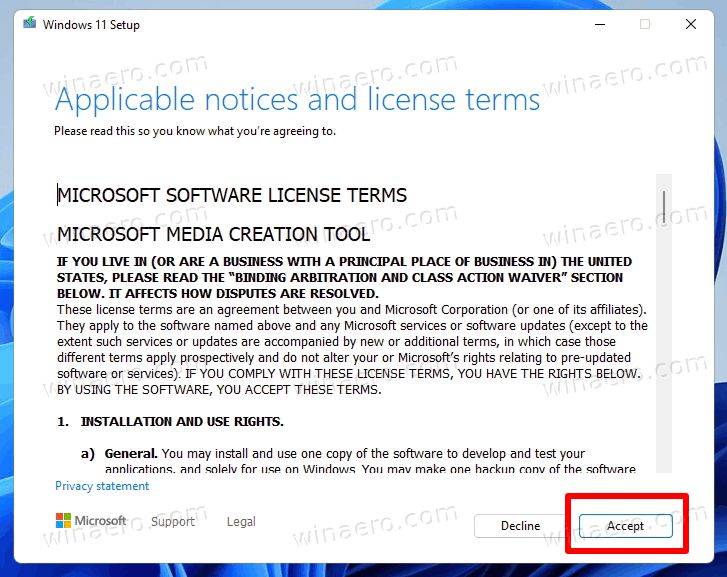Click the 'Please read this' subtitle text
Screen dimensions: 727x577
pyautogui.click(x=195, y=131)
